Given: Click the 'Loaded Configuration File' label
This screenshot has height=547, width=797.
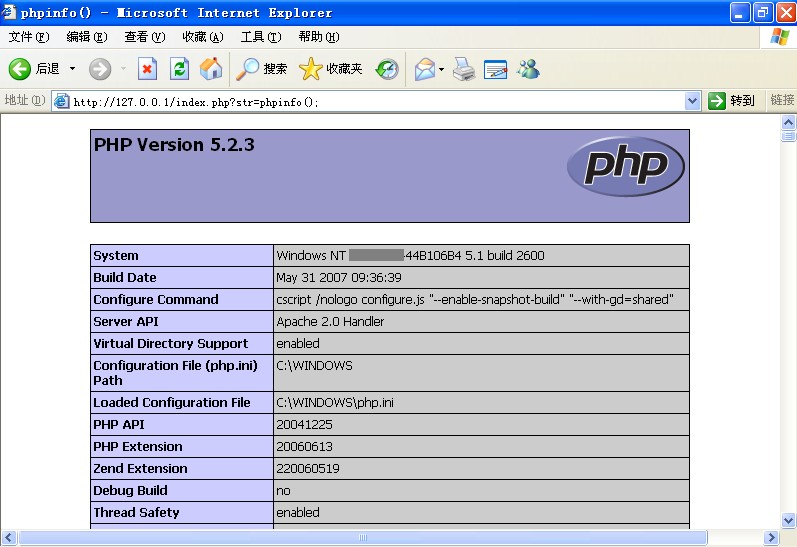Looking at the screenshot, I should click(172, 403).
